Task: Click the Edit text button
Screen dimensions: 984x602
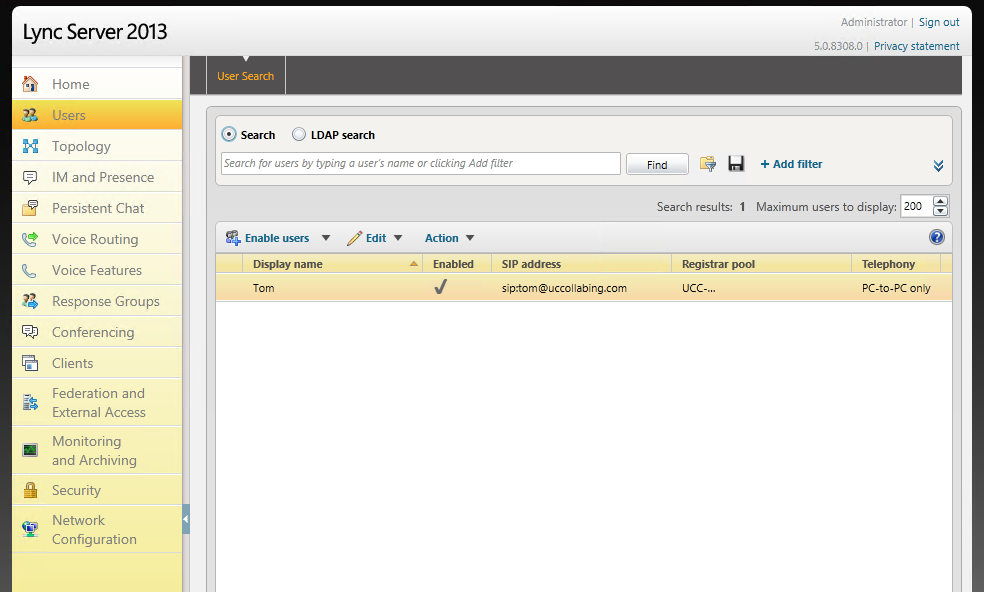Action: tap(376, 238)
